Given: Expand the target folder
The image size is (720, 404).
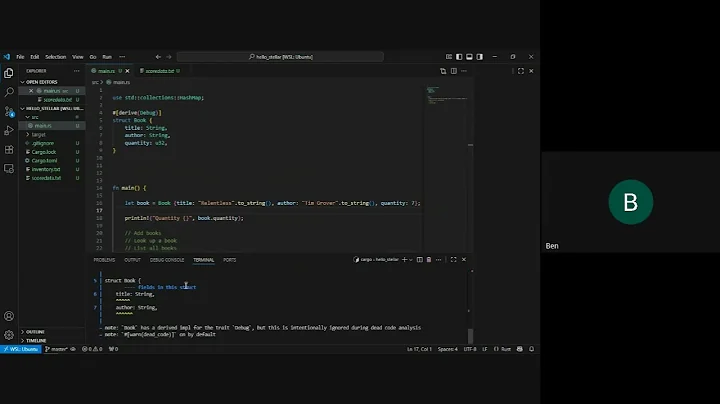Looking at the screenshot, I should 51,135.
